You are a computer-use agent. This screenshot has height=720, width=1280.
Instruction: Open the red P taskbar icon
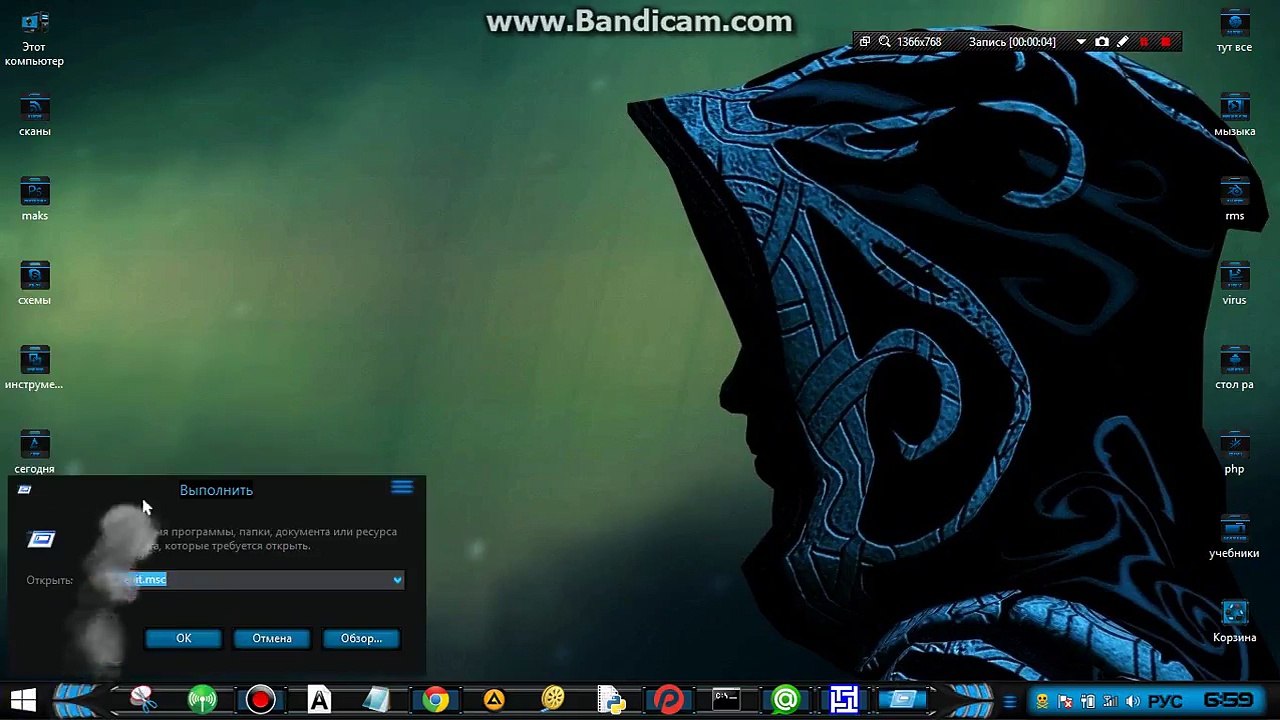pos(668,700)
